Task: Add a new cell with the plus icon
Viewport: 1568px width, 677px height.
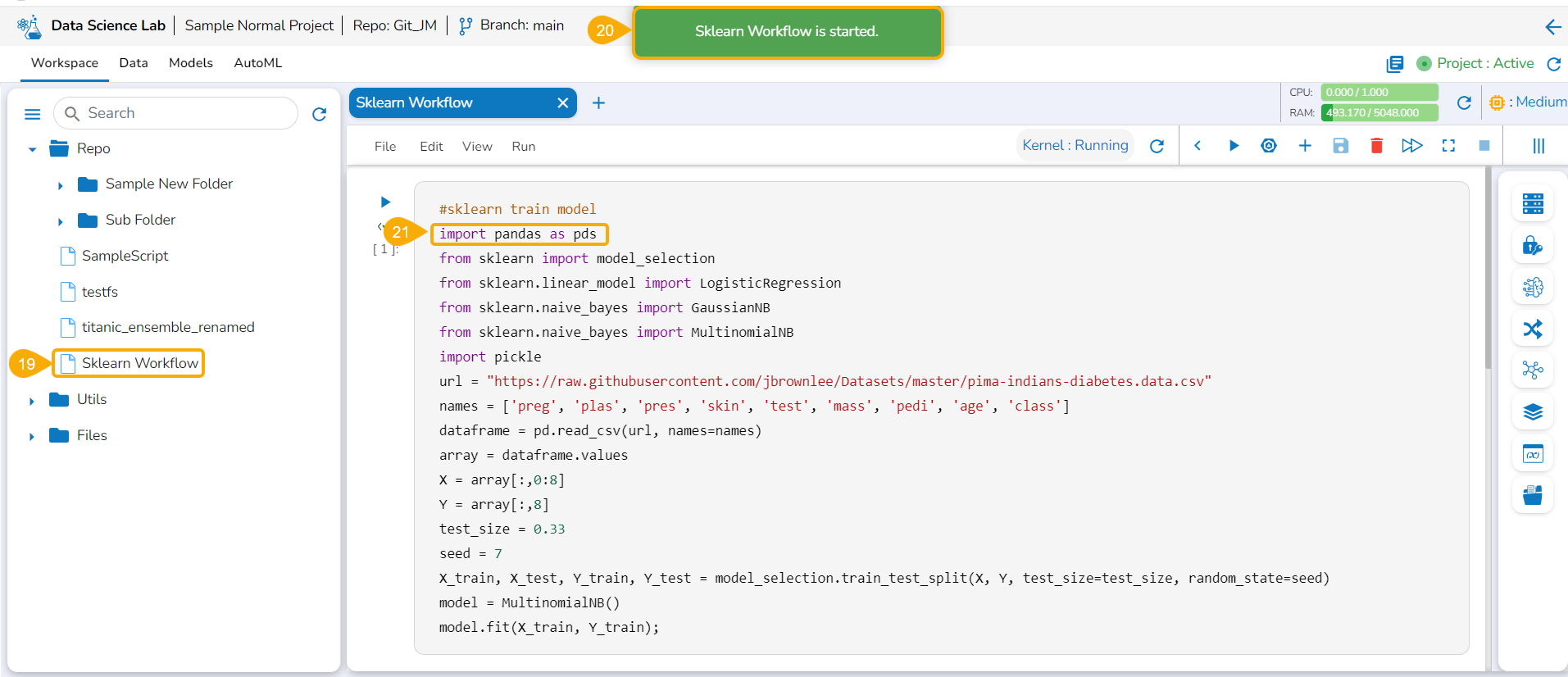Action: pos(1304,146)
